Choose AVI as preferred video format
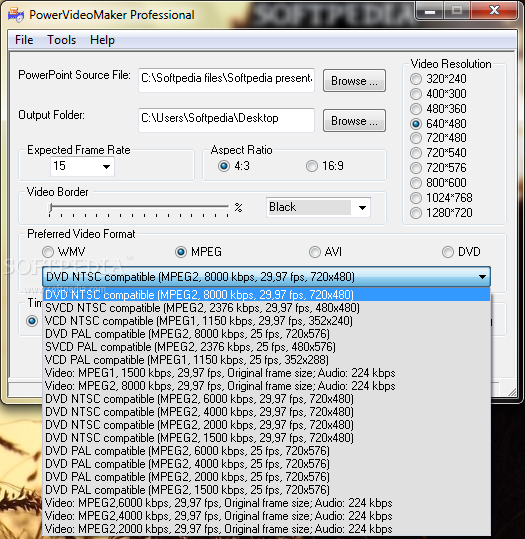The height and width of the screenshot is (539, 525). tap(325, 252)
